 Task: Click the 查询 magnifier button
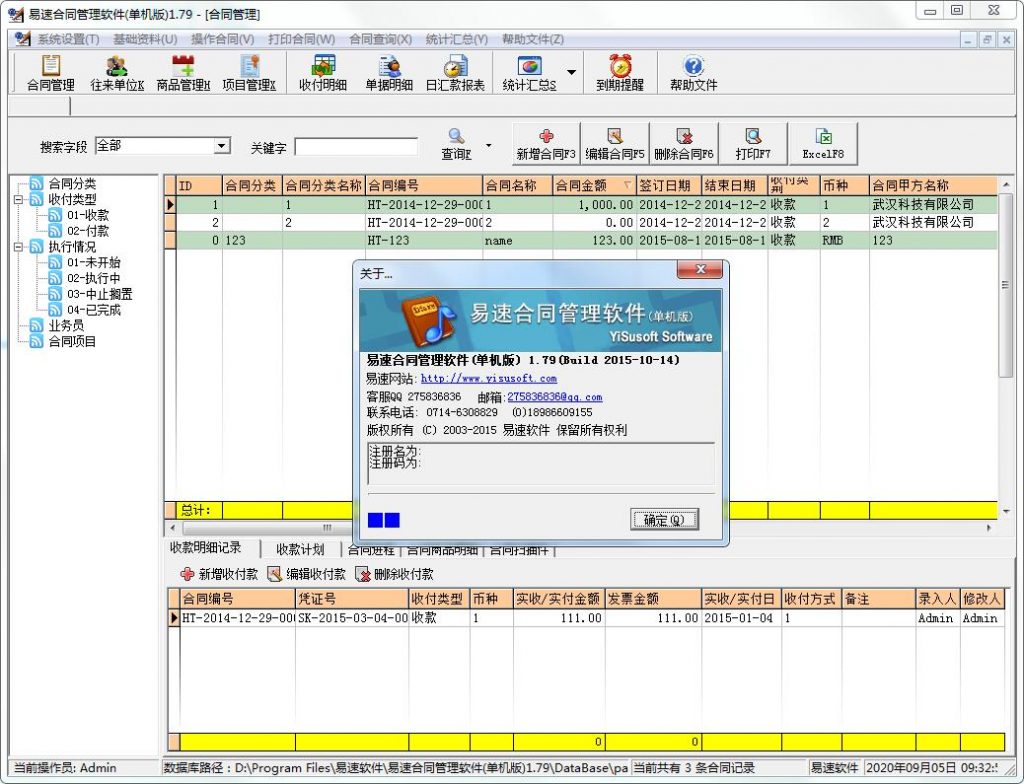(456, 144)
